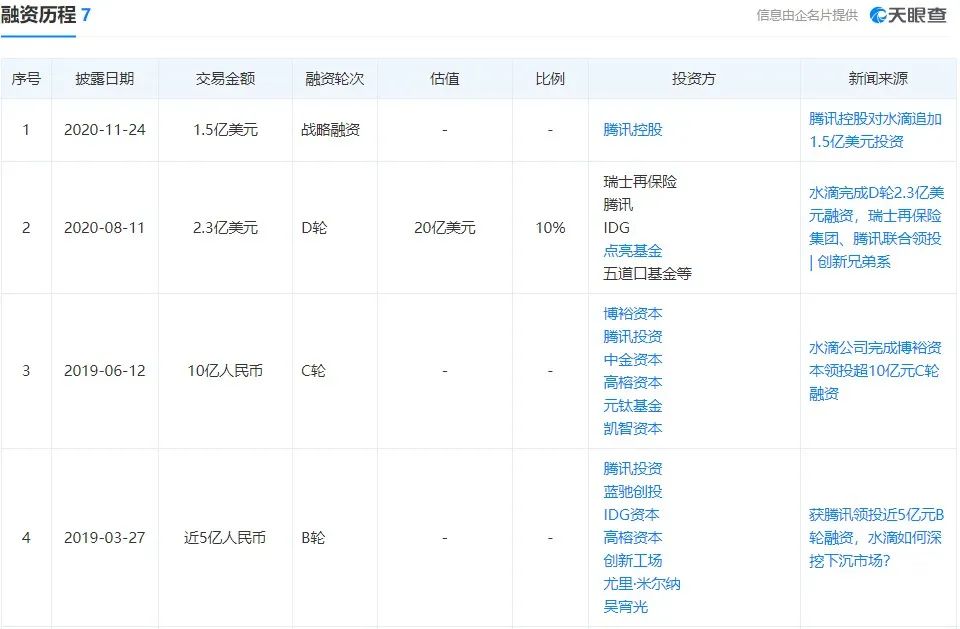960x629 pixels.
Task: Open investor link 点亮基金
Action: click(632, 250)
